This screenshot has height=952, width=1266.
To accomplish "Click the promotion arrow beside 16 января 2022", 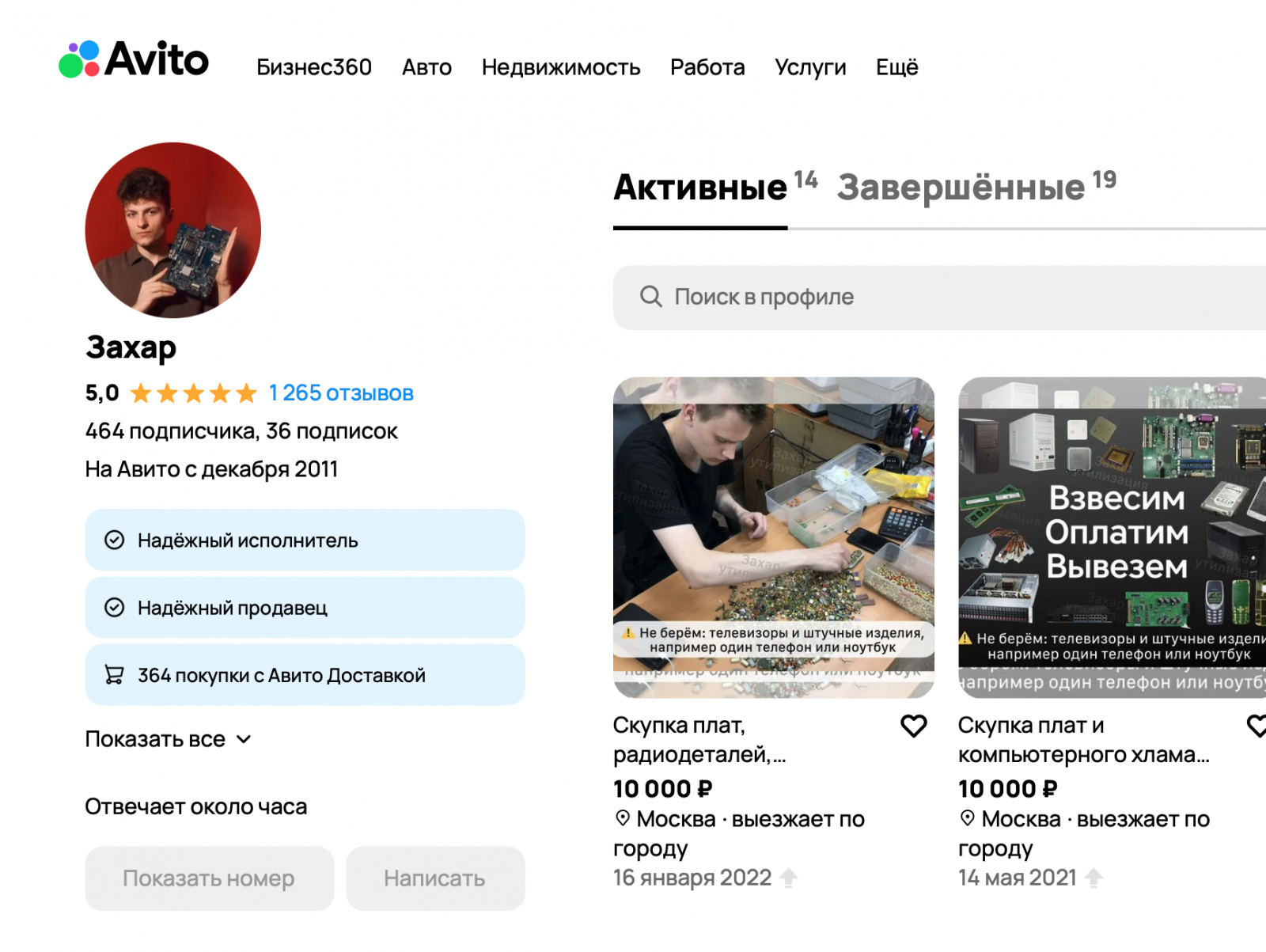I will 789,878.
